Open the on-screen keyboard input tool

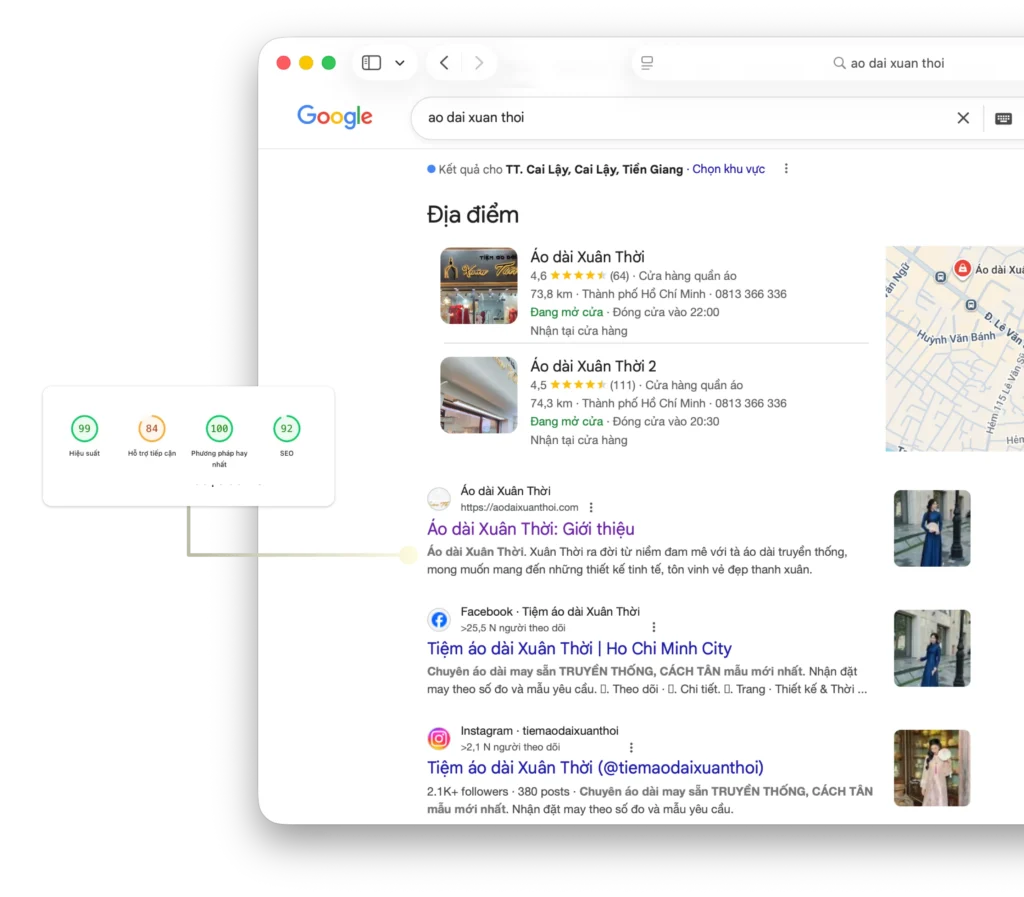1003,118
